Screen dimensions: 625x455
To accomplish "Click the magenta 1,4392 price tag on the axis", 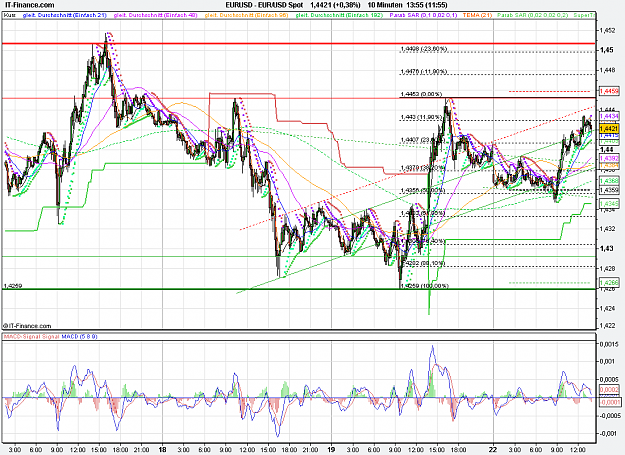I will 609,159.
